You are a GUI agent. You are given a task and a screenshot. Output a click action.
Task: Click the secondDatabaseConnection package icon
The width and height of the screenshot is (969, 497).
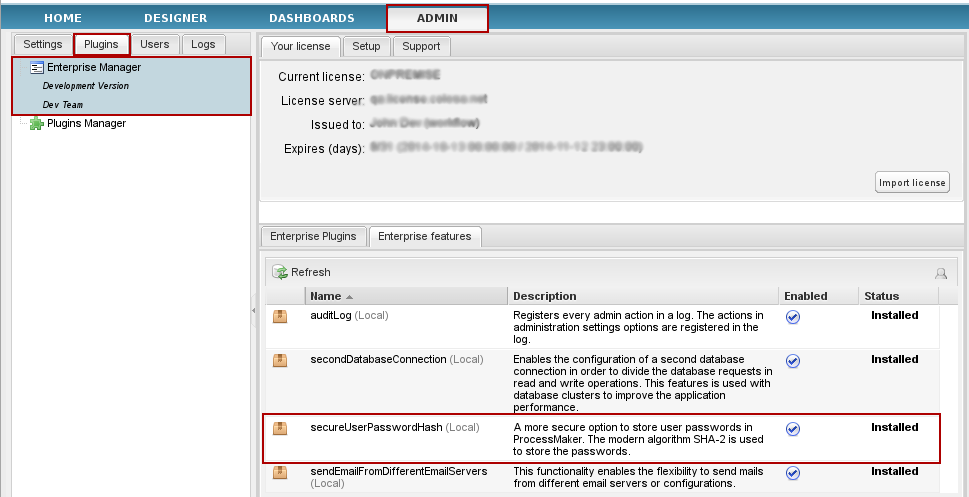280,360
